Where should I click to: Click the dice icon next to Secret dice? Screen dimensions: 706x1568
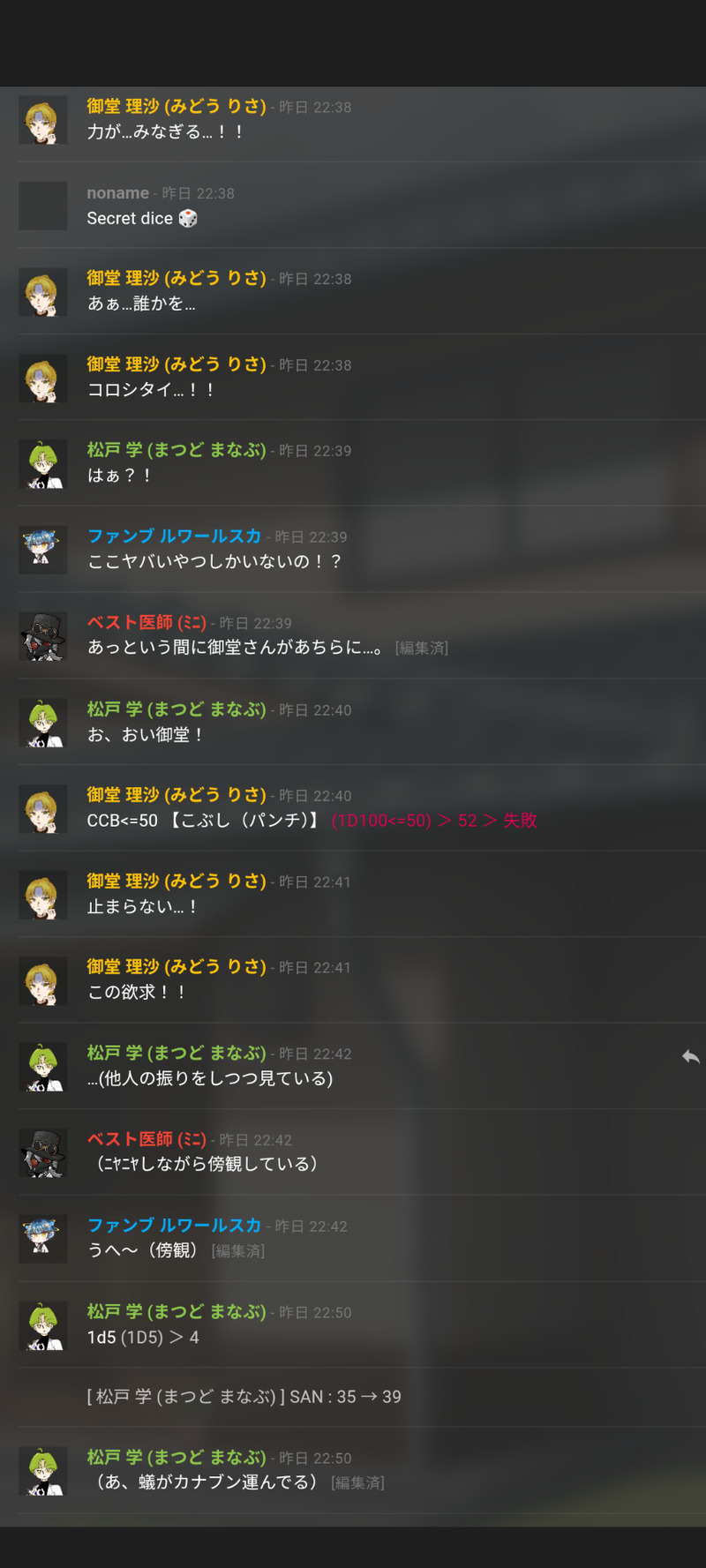coord(188,218)
